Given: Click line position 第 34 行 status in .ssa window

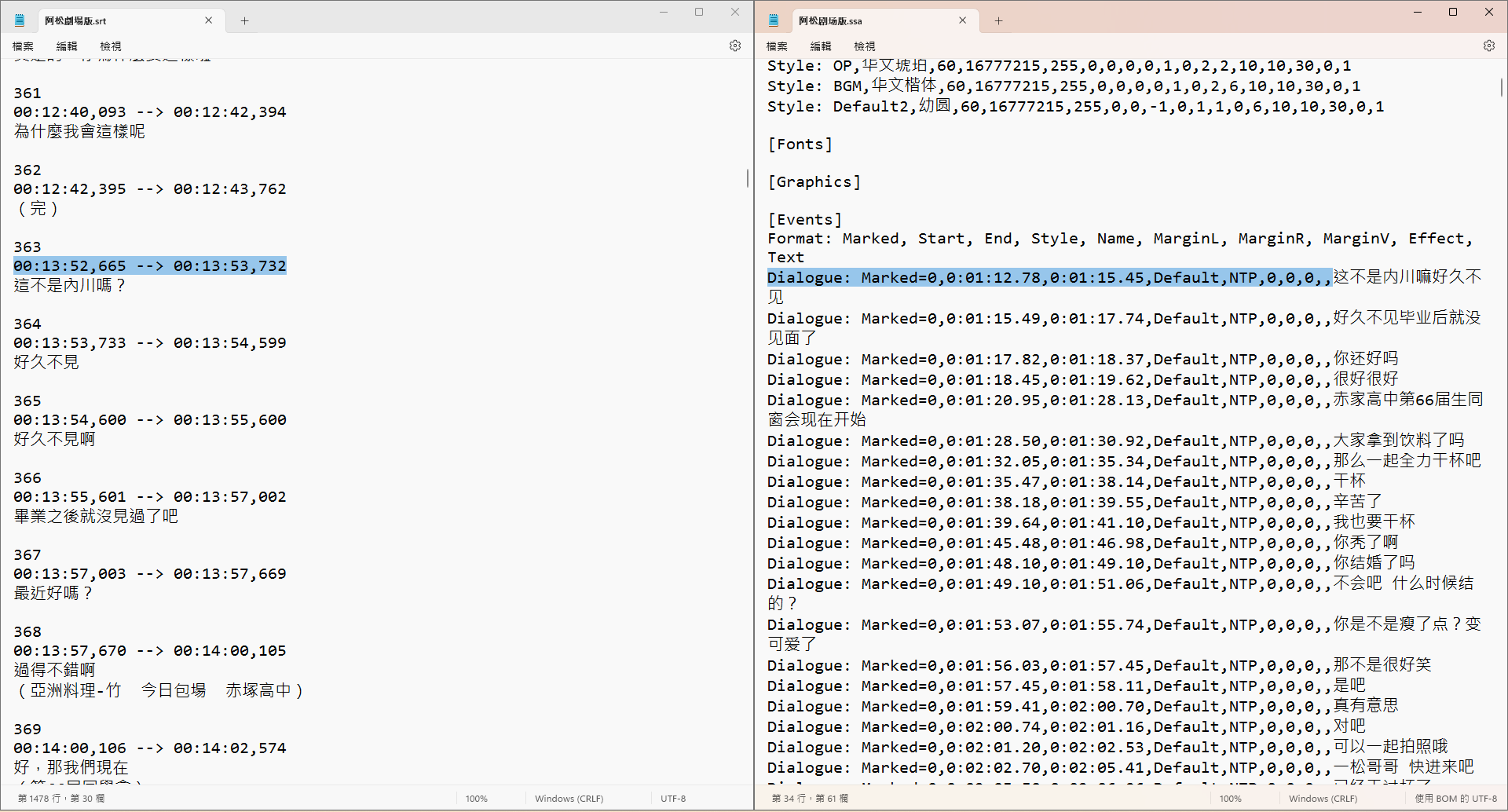Looking at the screenshot, I should click(x=810, y=798).
